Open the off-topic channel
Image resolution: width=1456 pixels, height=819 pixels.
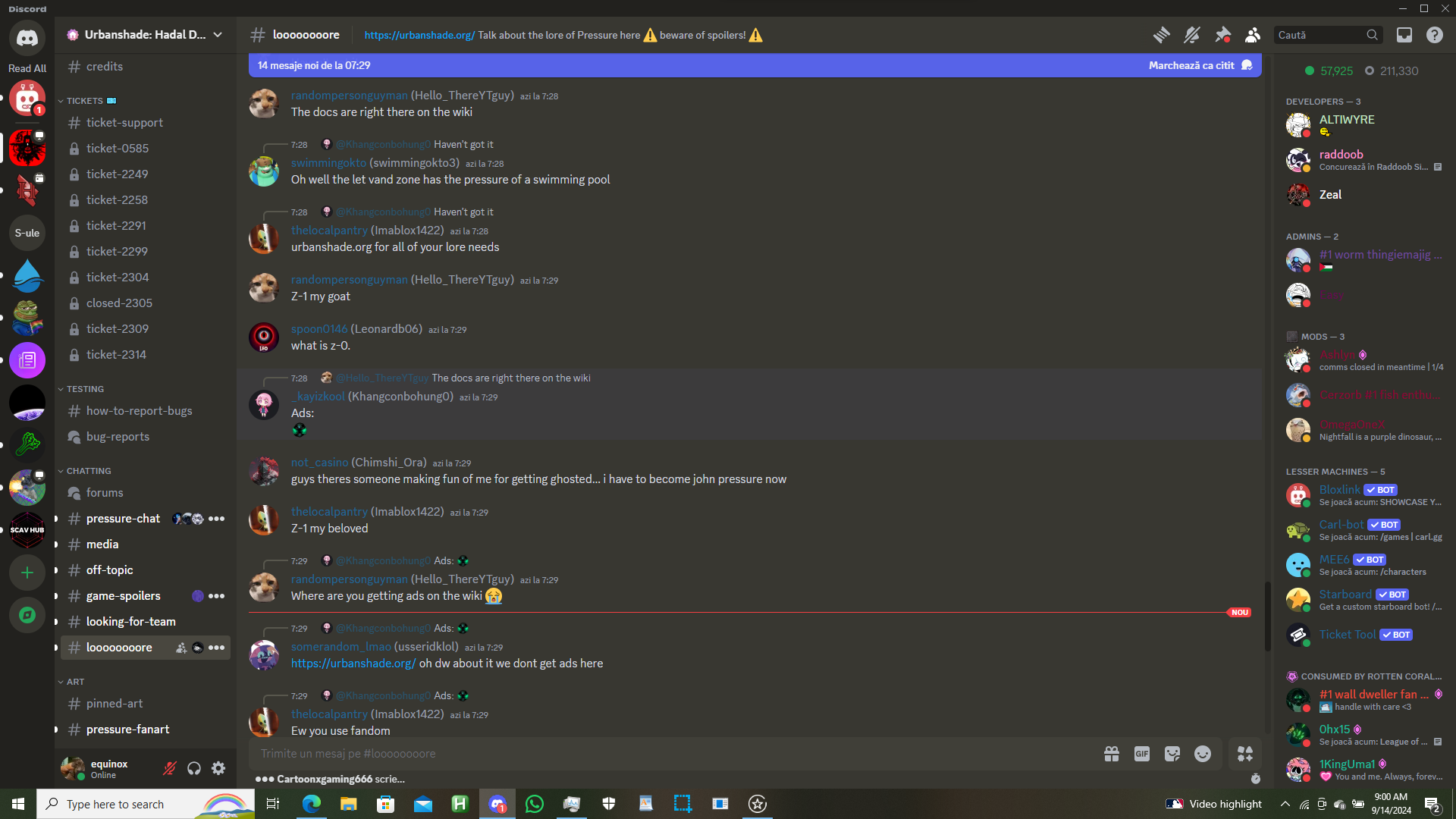click(109, 570)
